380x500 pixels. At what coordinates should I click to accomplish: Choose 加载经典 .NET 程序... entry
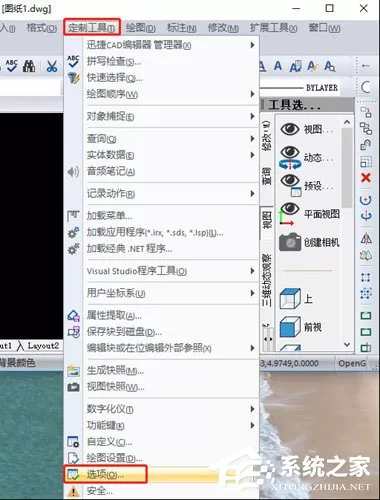tap(161, 249)
